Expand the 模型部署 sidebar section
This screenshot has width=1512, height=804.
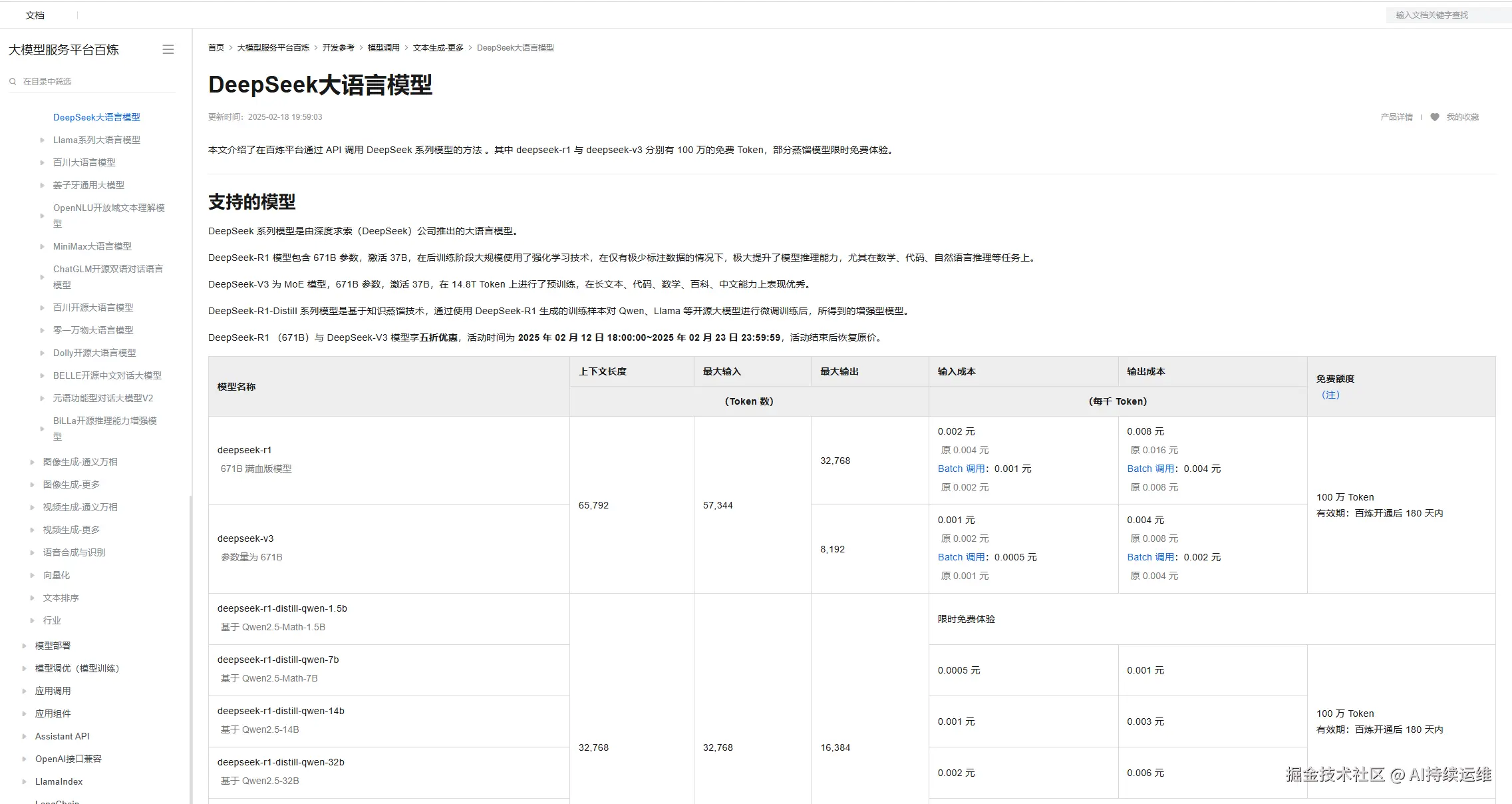(x=24, y=646)
